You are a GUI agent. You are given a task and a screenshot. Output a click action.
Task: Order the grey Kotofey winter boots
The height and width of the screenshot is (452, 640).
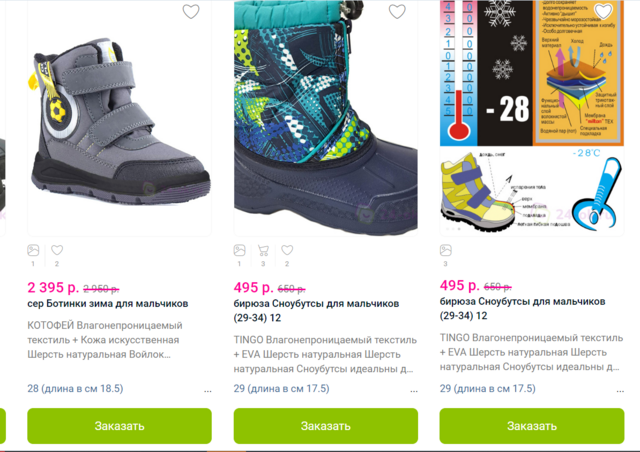[x=119, y=426]
